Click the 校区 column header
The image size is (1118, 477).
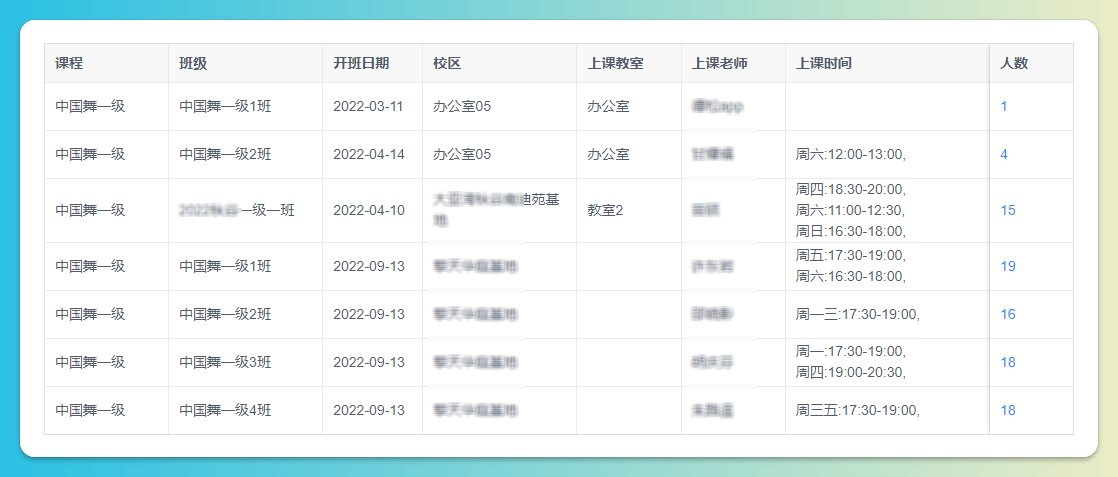point(447,63)
